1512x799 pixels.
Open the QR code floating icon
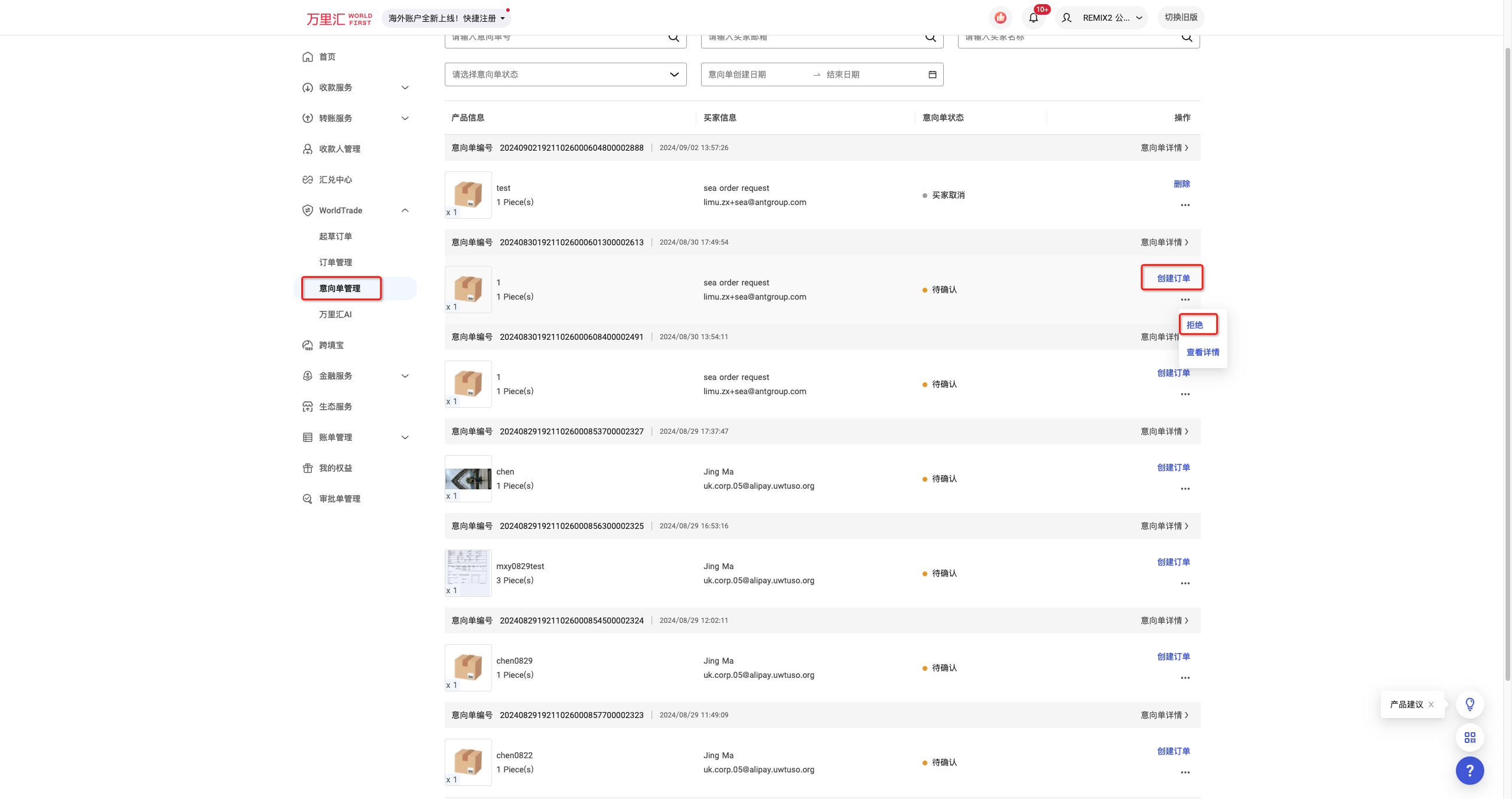point(1469,738)
